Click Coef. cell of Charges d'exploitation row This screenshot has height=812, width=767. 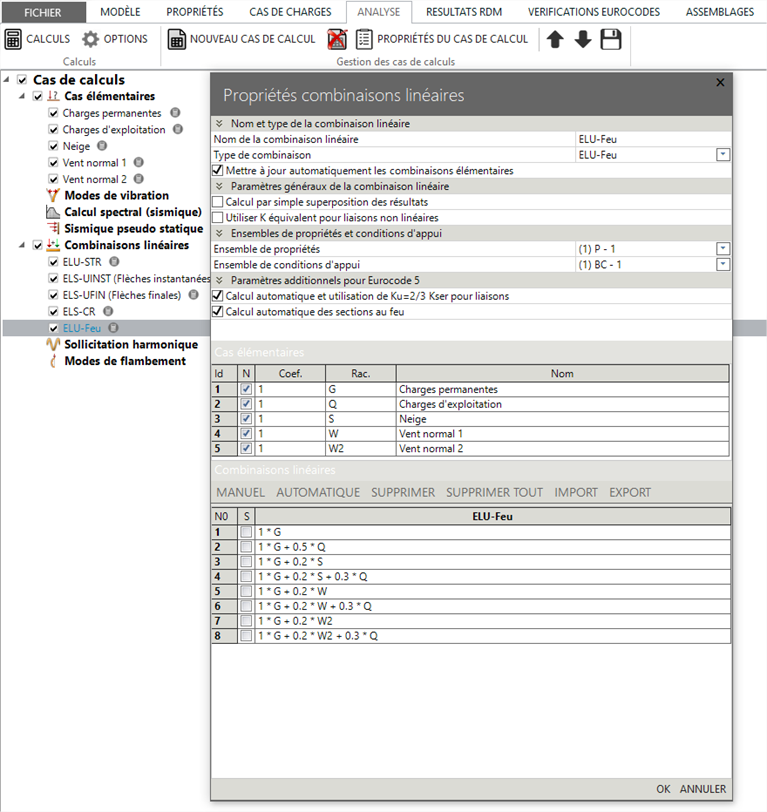[x=291, y=404]
